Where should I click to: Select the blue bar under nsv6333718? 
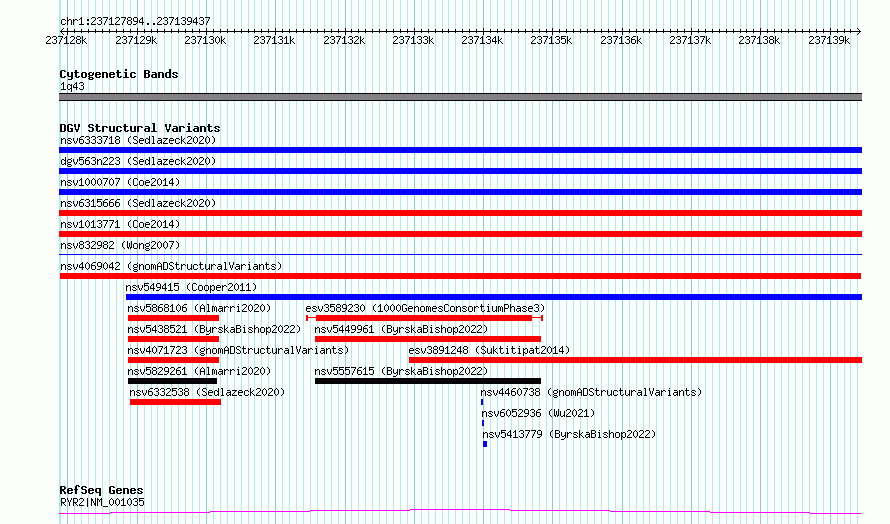click(x=460, y=150)
